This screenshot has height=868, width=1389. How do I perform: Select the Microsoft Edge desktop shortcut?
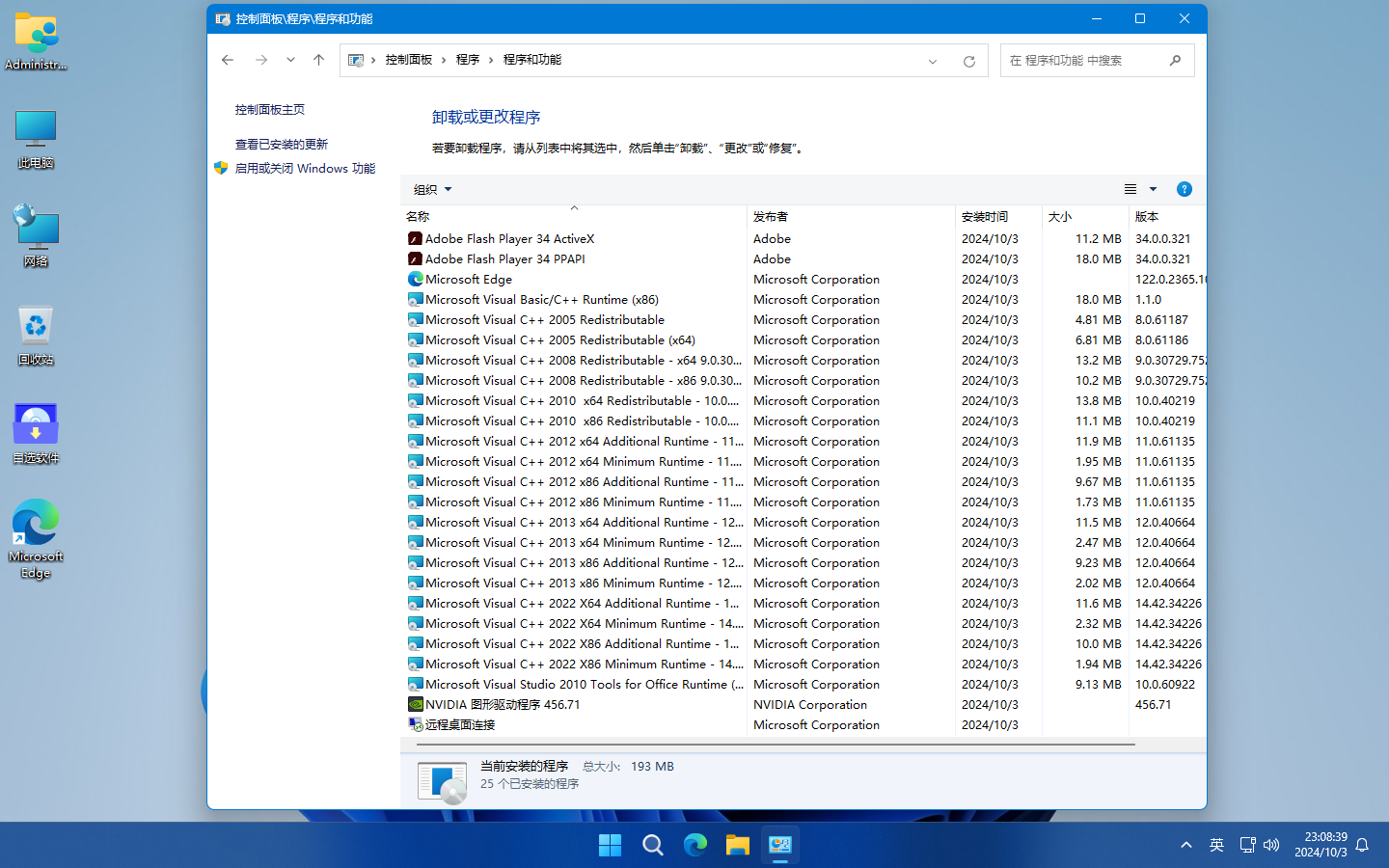[36, 538]
